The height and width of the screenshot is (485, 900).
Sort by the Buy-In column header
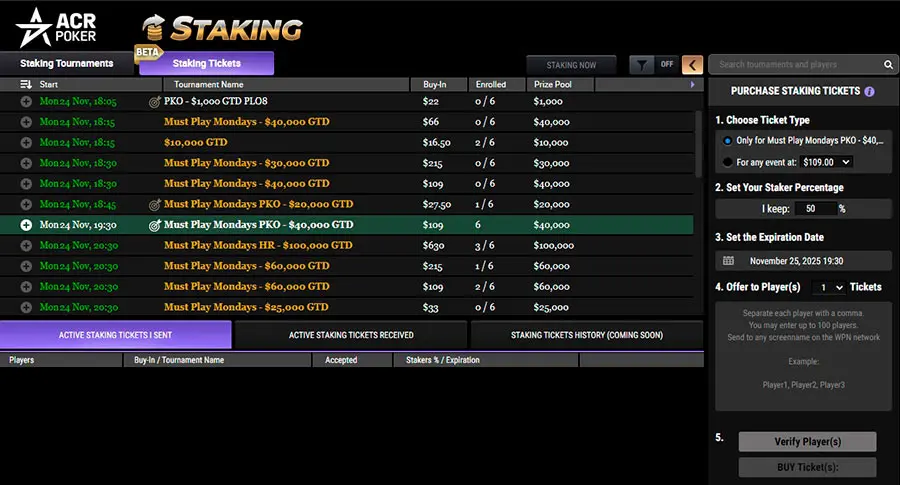pos(439,84)
